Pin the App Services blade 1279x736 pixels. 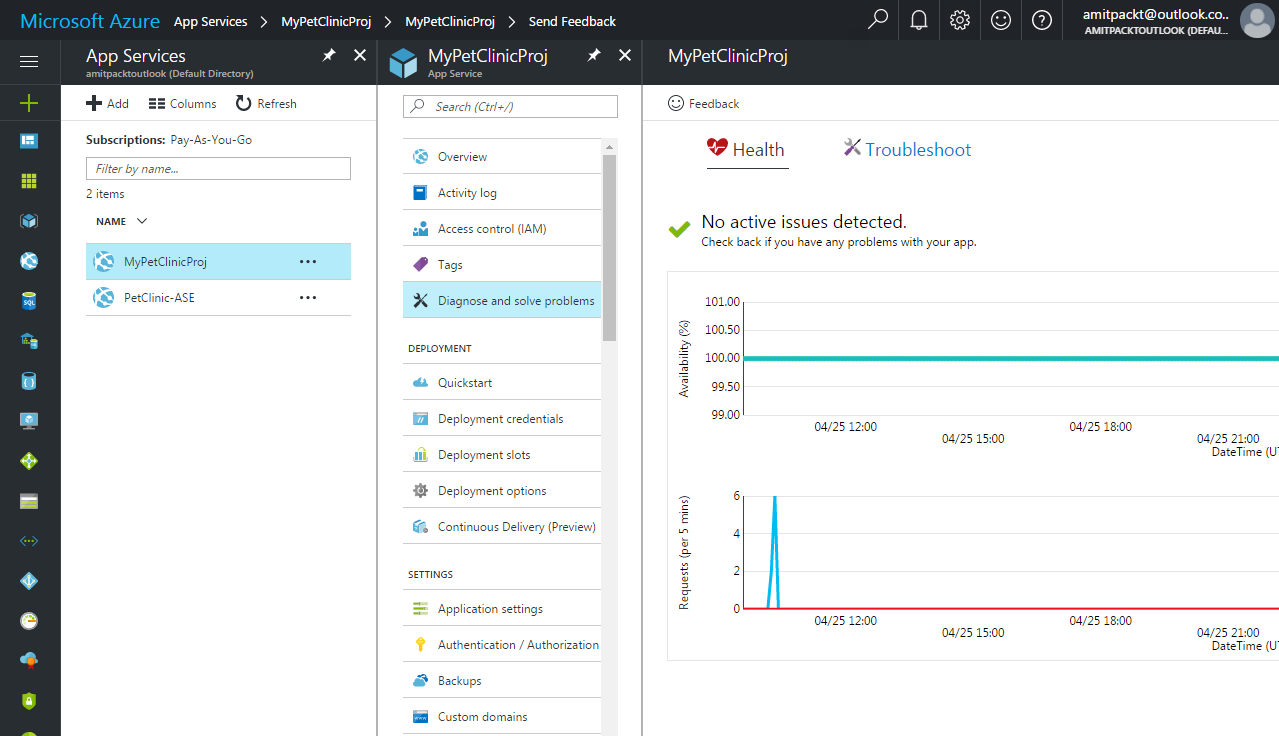coord(329,56)
